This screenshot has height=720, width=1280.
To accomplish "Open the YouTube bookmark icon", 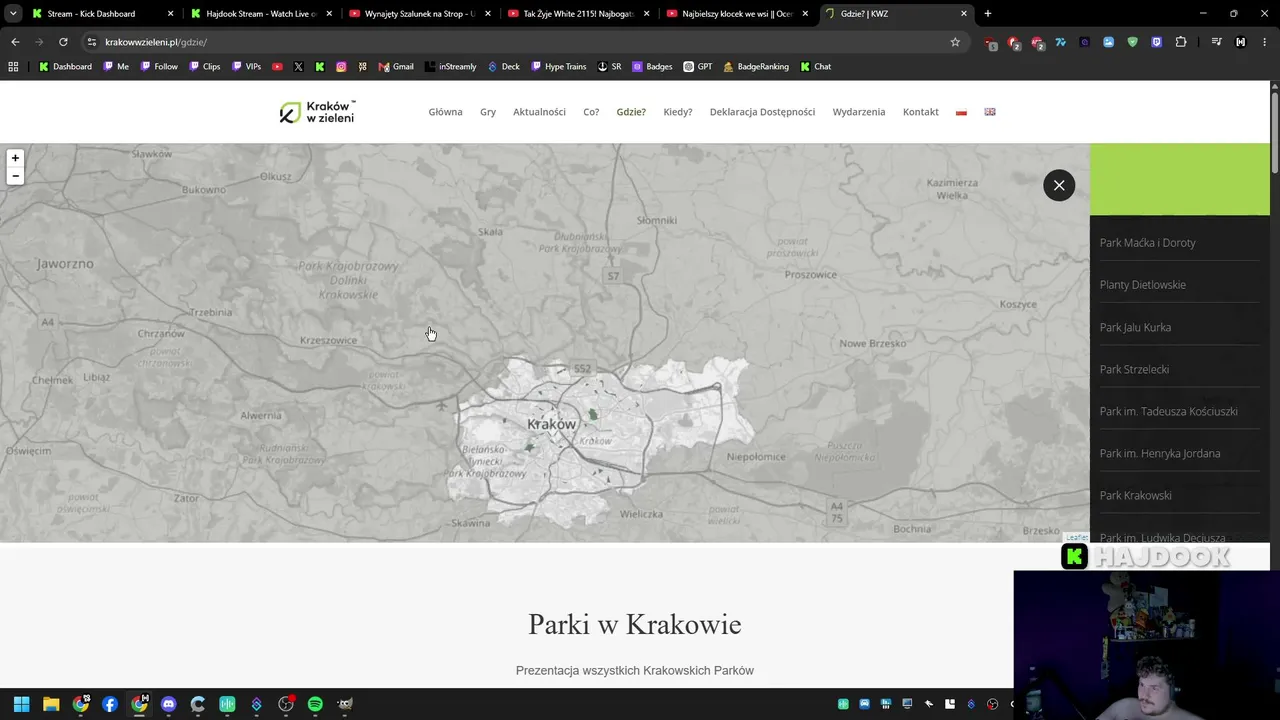I will pyautogui.click(x=277, y=67).
